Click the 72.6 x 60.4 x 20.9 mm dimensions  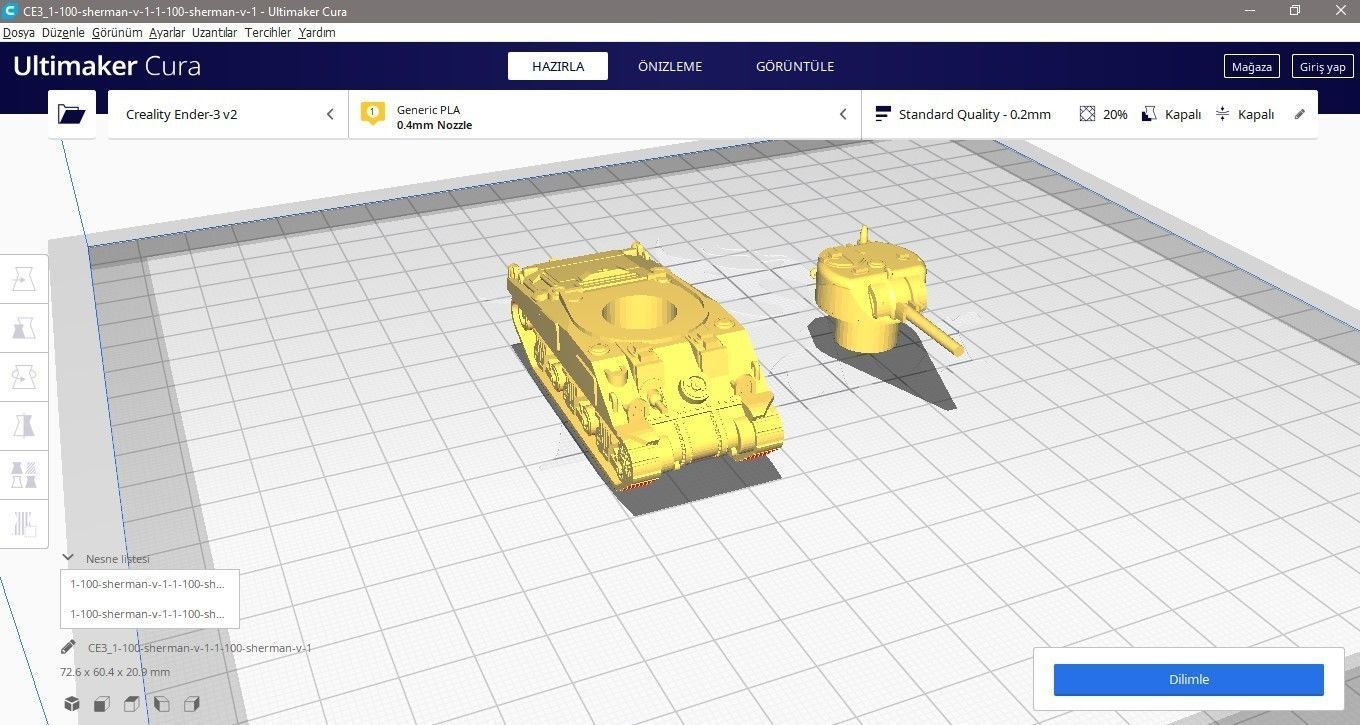(x=115, y=672)
